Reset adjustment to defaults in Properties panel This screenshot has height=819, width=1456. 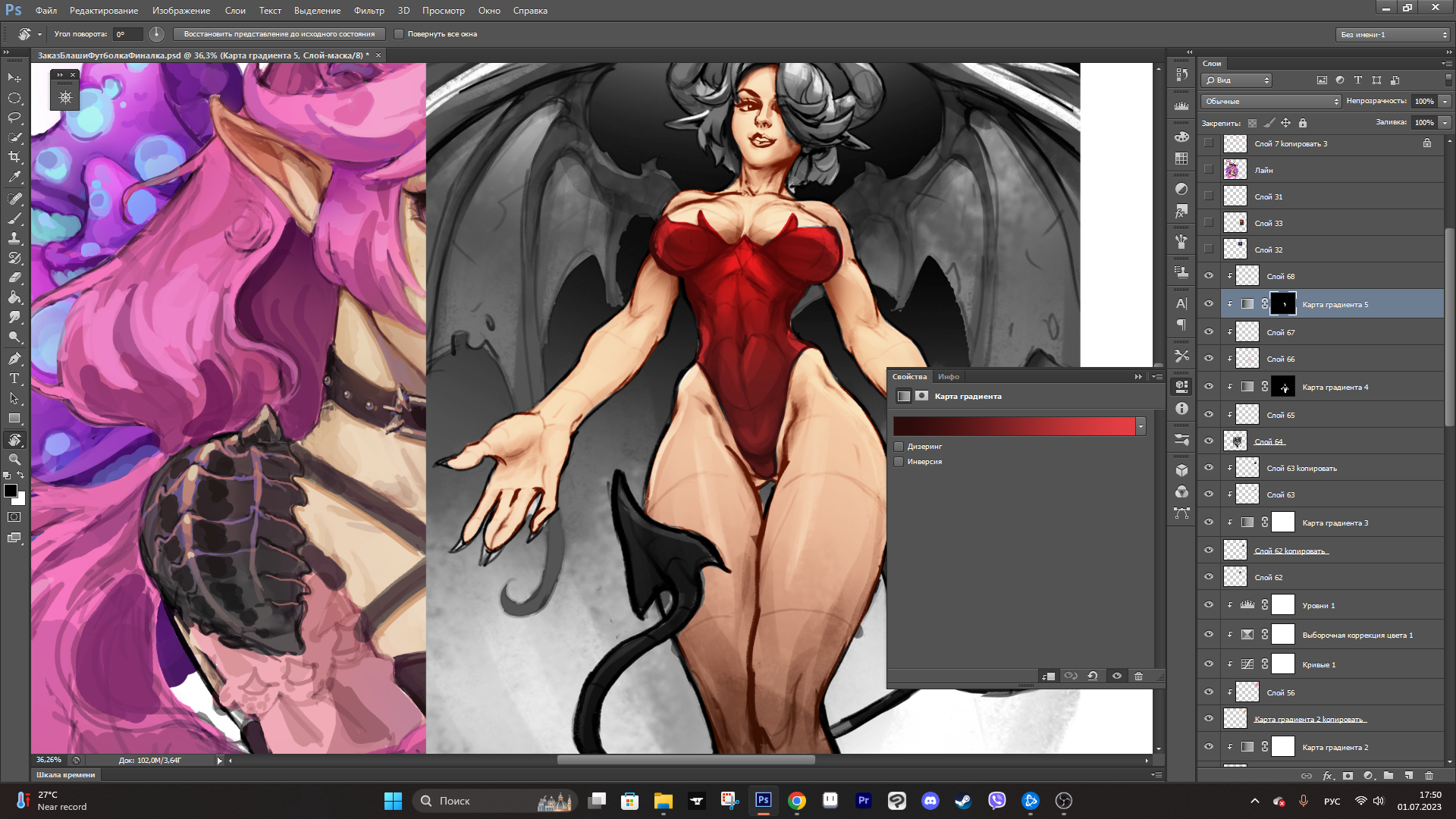click(1093, 676)
